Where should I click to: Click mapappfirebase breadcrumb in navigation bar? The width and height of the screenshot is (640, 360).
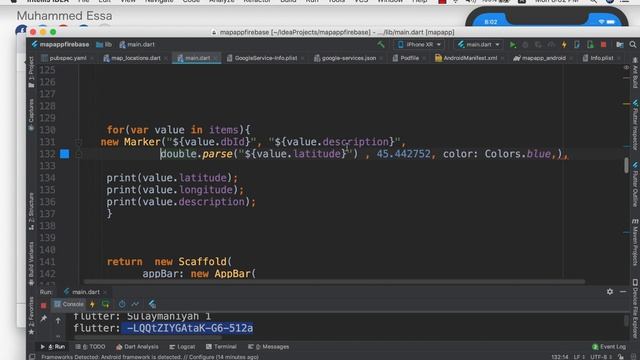tap(60, 44)
